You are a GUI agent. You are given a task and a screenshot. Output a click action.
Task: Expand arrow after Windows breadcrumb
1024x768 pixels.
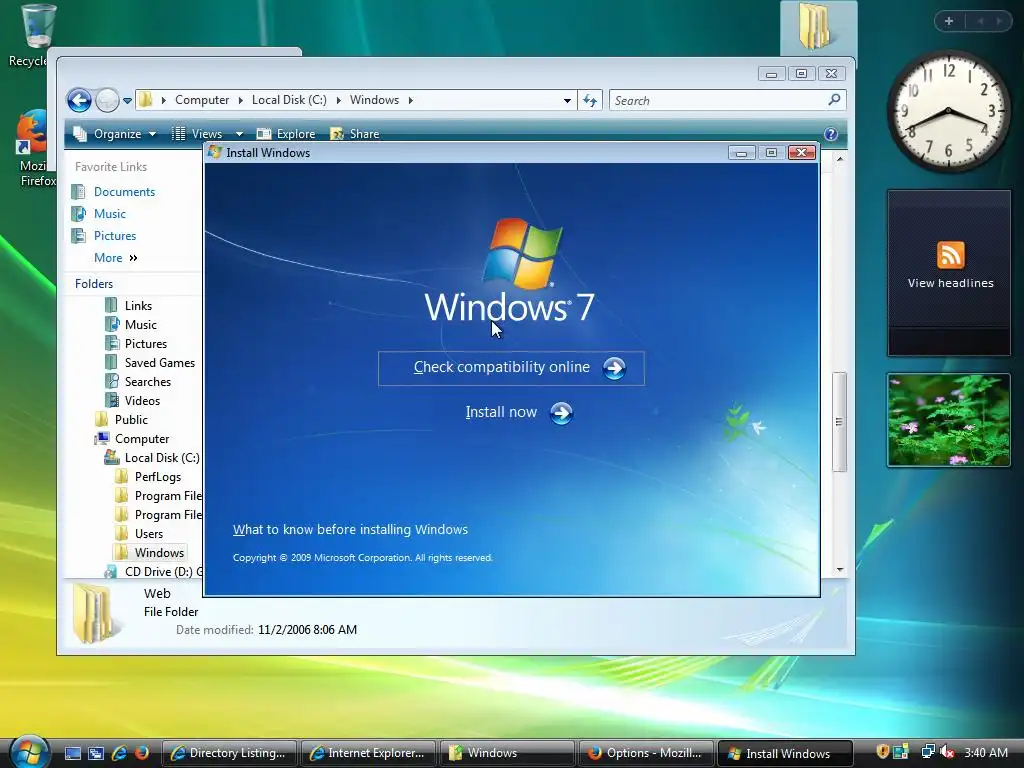pyautogui.click(x=411, y=100)
